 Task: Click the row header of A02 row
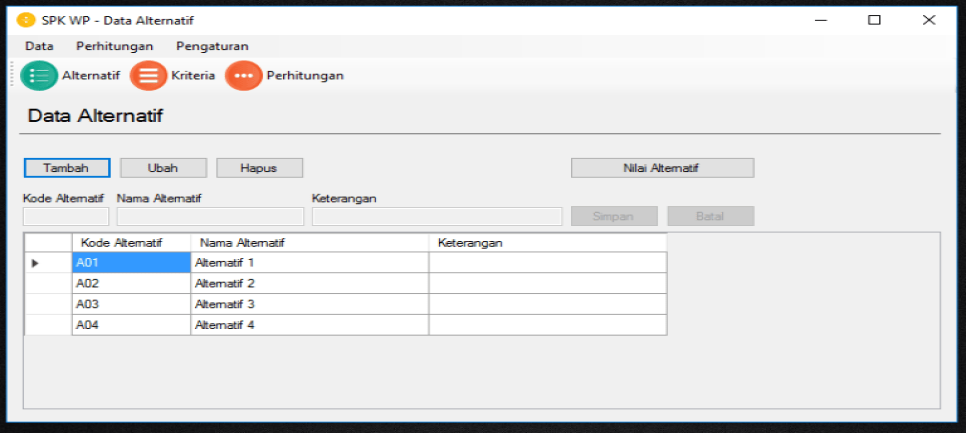point(48,283)
